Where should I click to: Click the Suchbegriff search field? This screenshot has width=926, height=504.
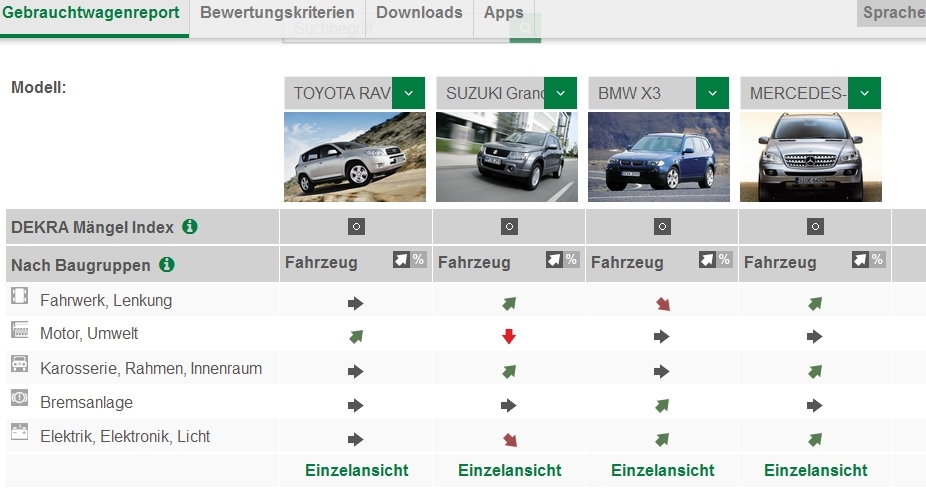click(396, 29)
